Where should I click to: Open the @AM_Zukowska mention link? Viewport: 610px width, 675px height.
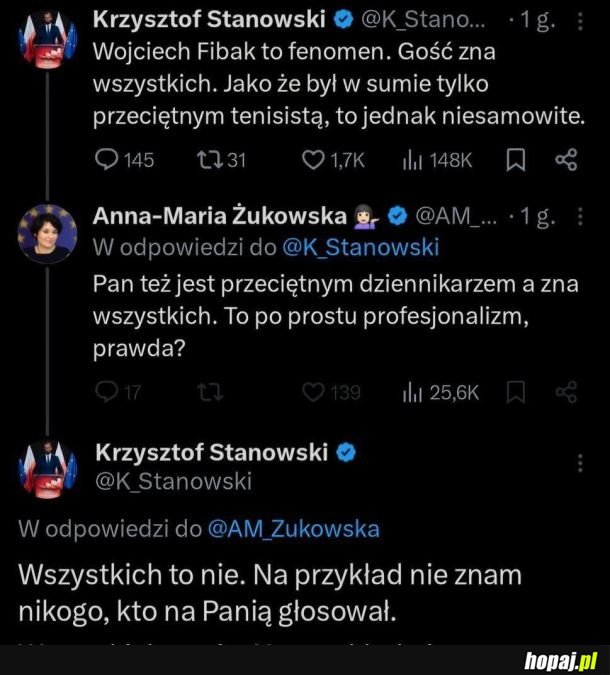click(293, 529)
